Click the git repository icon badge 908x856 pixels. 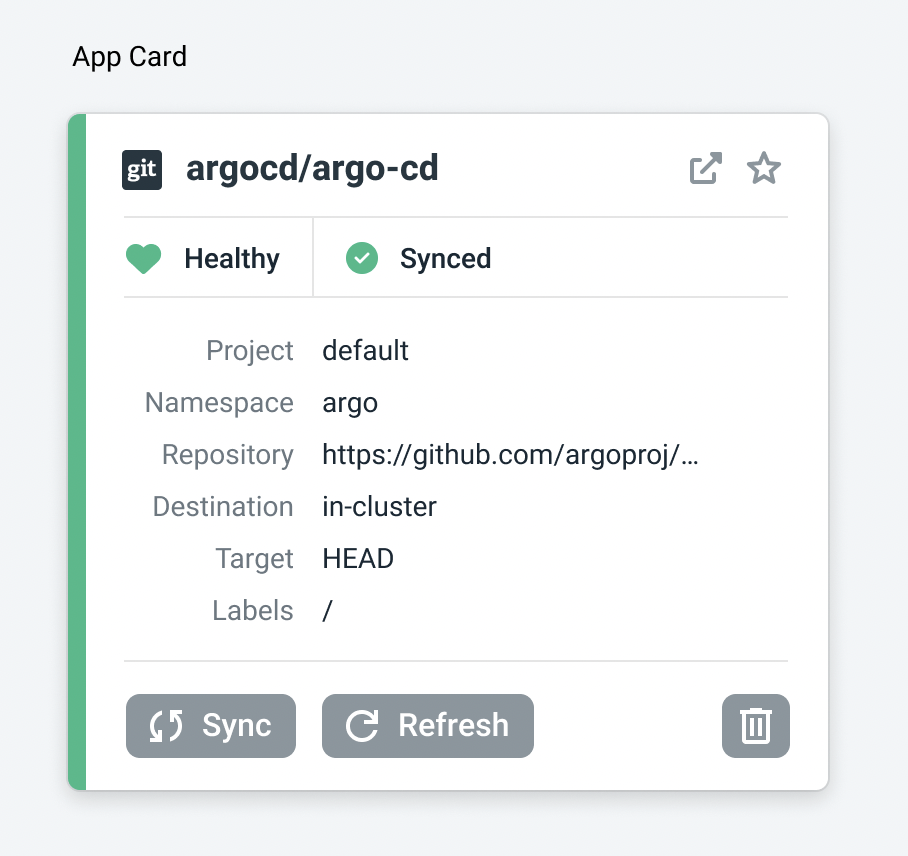141,169
